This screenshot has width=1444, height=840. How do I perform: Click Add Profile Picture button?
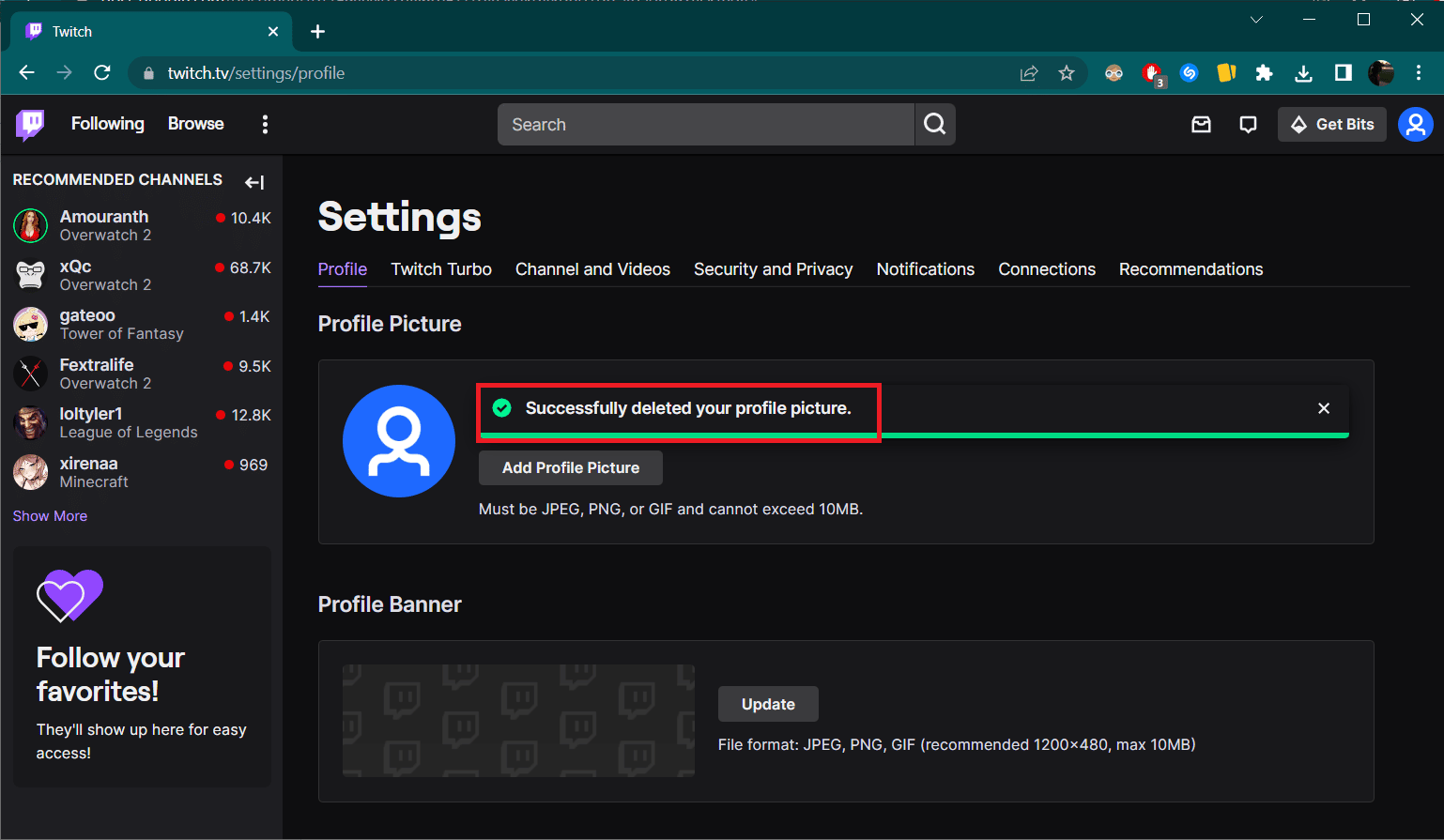coord(571,467)
